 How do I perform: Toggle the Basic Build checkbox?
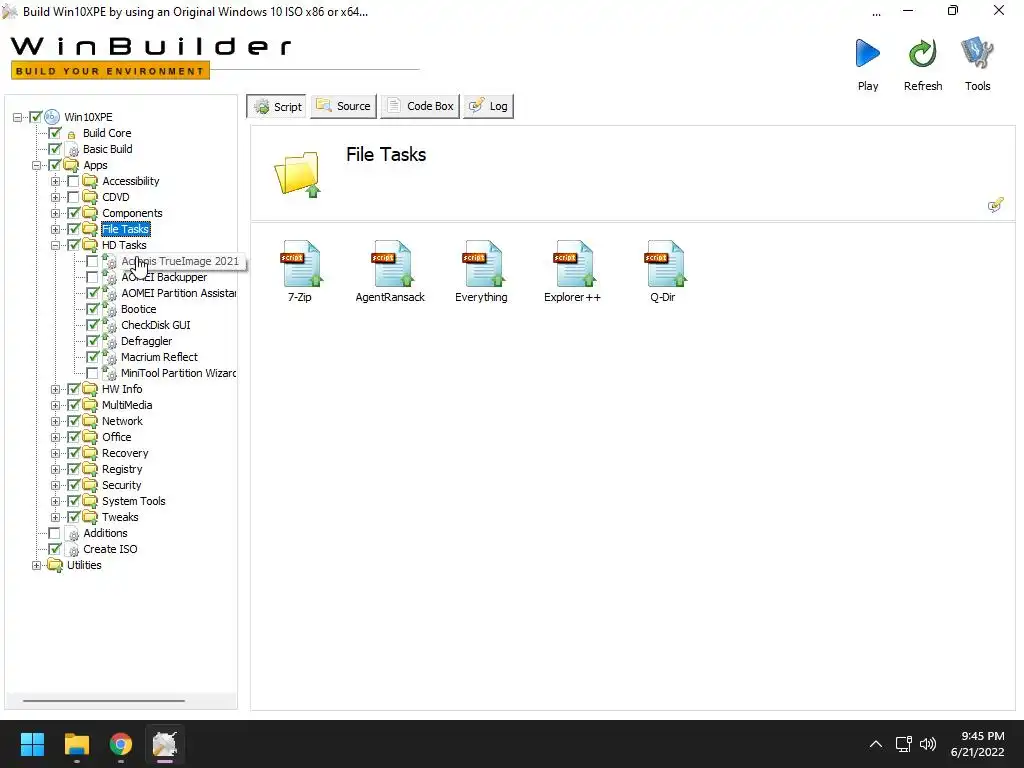[x=55, y=150]
